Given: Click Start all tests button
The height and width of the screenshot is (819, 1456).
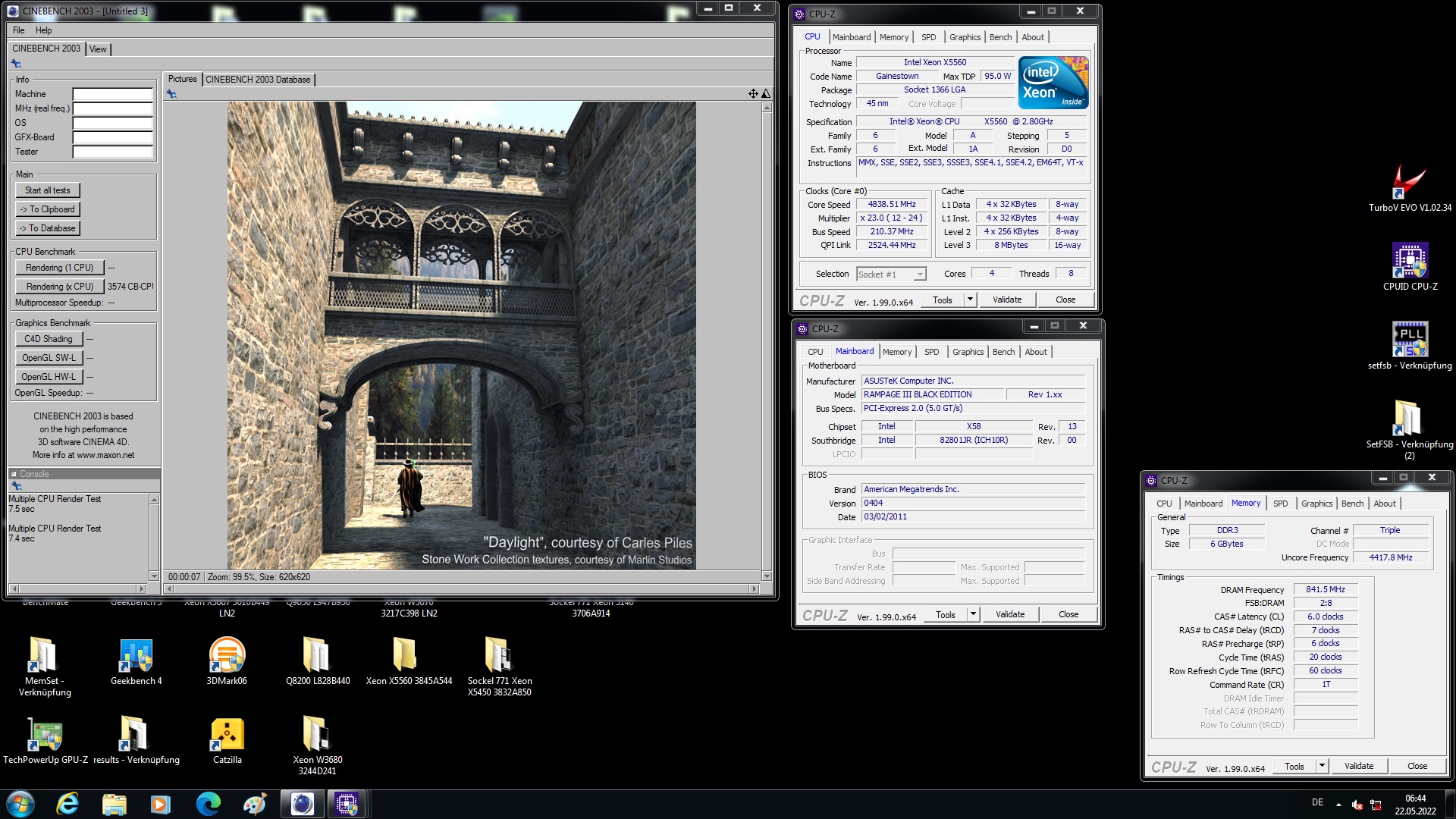Looking at the screenshot, I should 48,190.
